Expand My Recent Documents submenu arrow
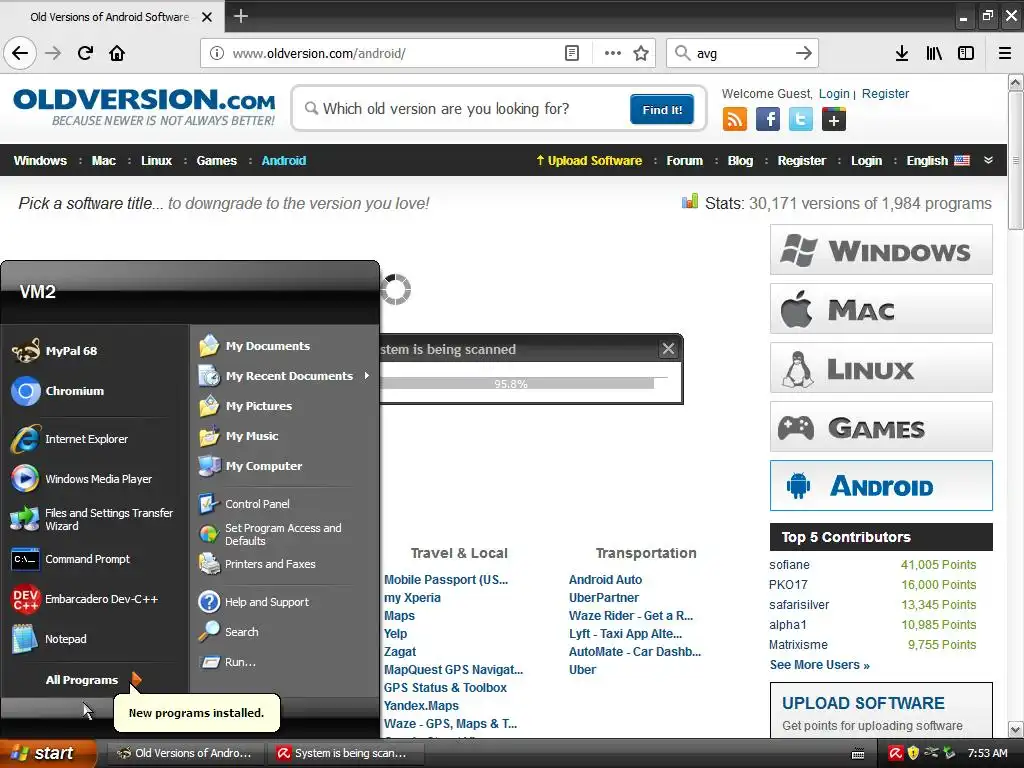This screenshot has height=768, width=1024. [x=366, y=376]
